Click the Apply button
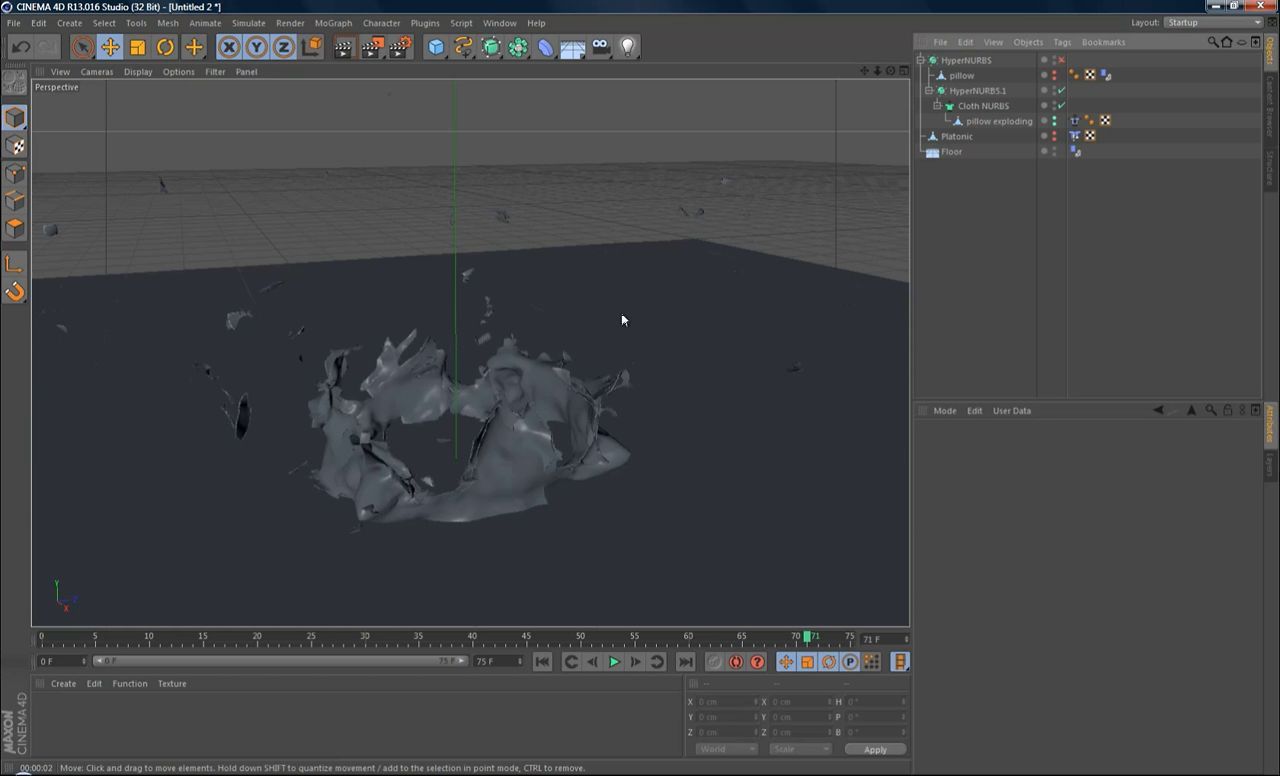The height and width of the screenshot is (776, 1280). pos(875,750)
